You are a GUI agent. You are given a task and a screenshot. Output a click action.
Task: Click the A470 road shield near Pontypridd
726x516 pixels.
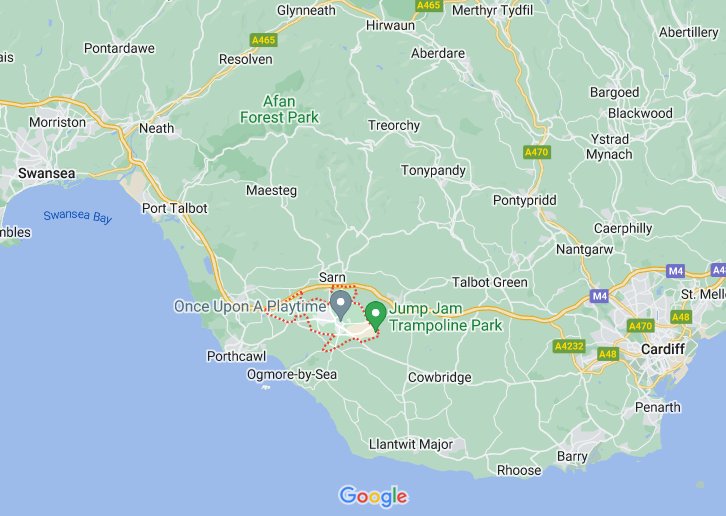click(537, 152)
